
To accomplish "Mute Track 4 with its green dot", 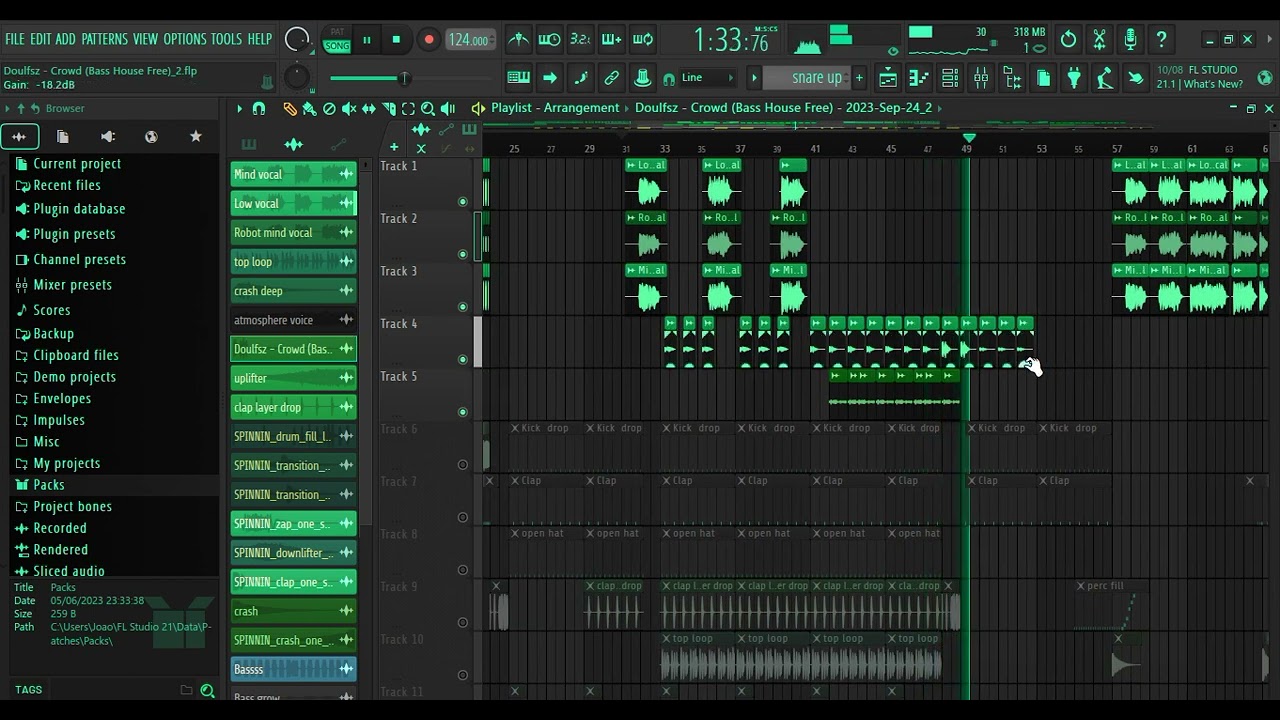I will 462,359.
